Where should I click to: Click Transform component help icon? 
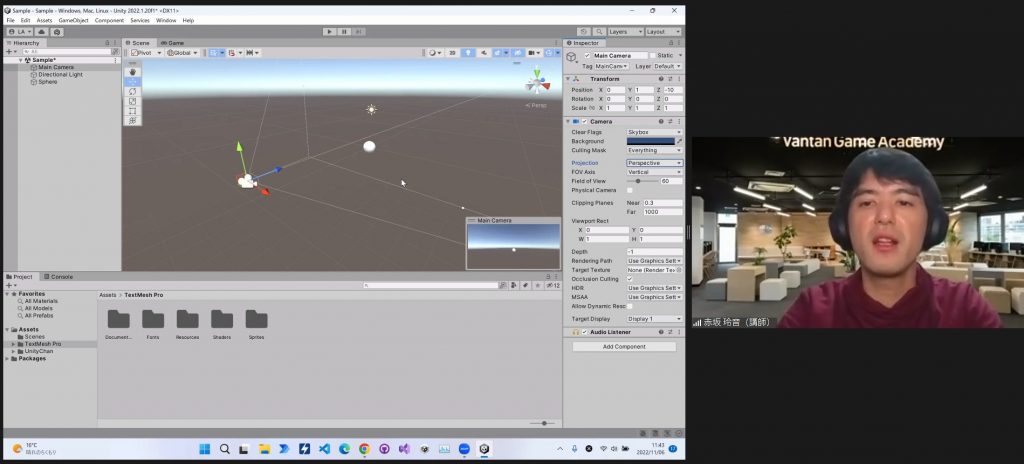coord(661,79)
